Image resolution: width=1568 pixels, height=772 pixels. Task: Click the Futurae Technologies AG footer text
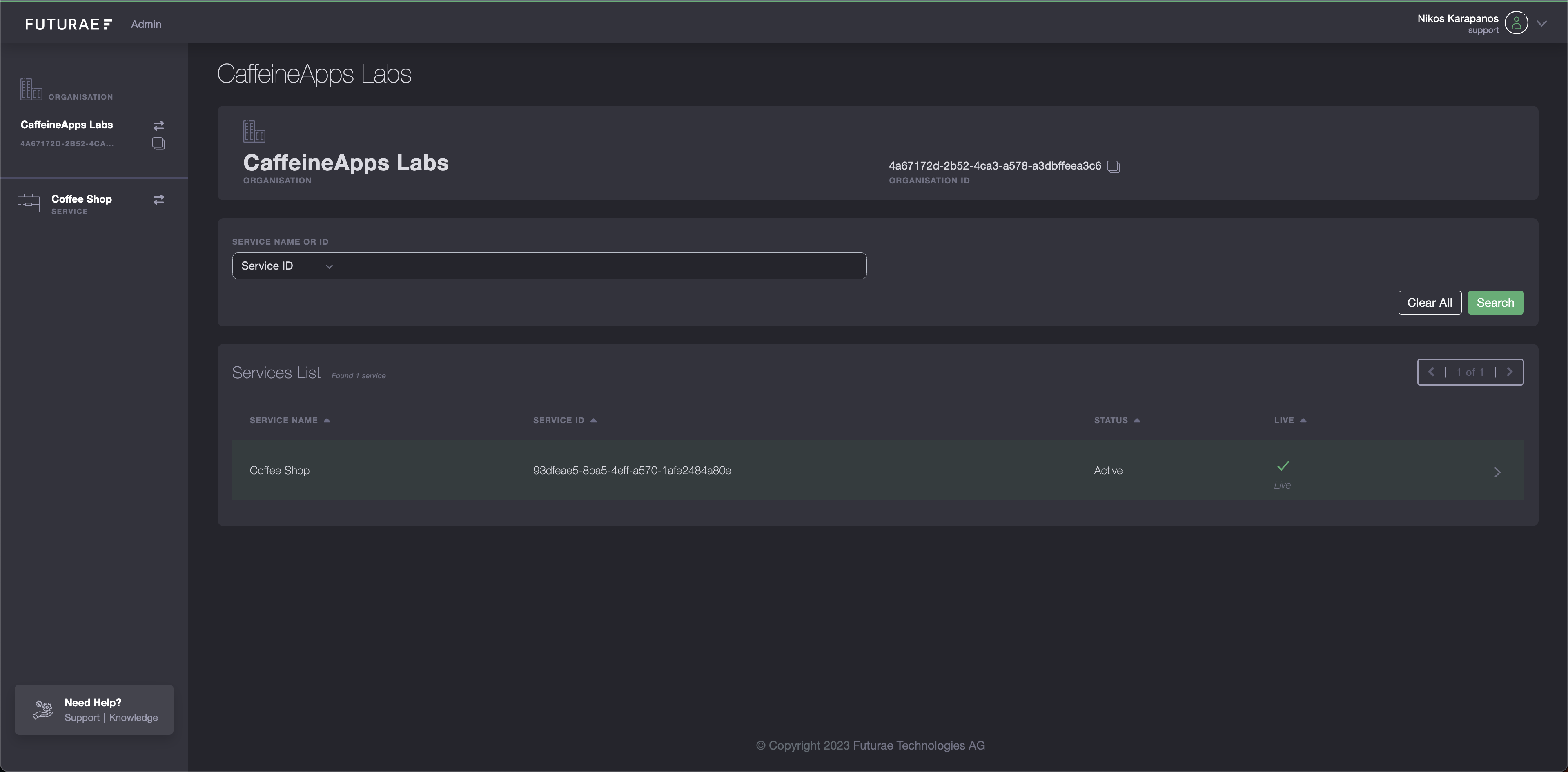[x=918, y=745]
